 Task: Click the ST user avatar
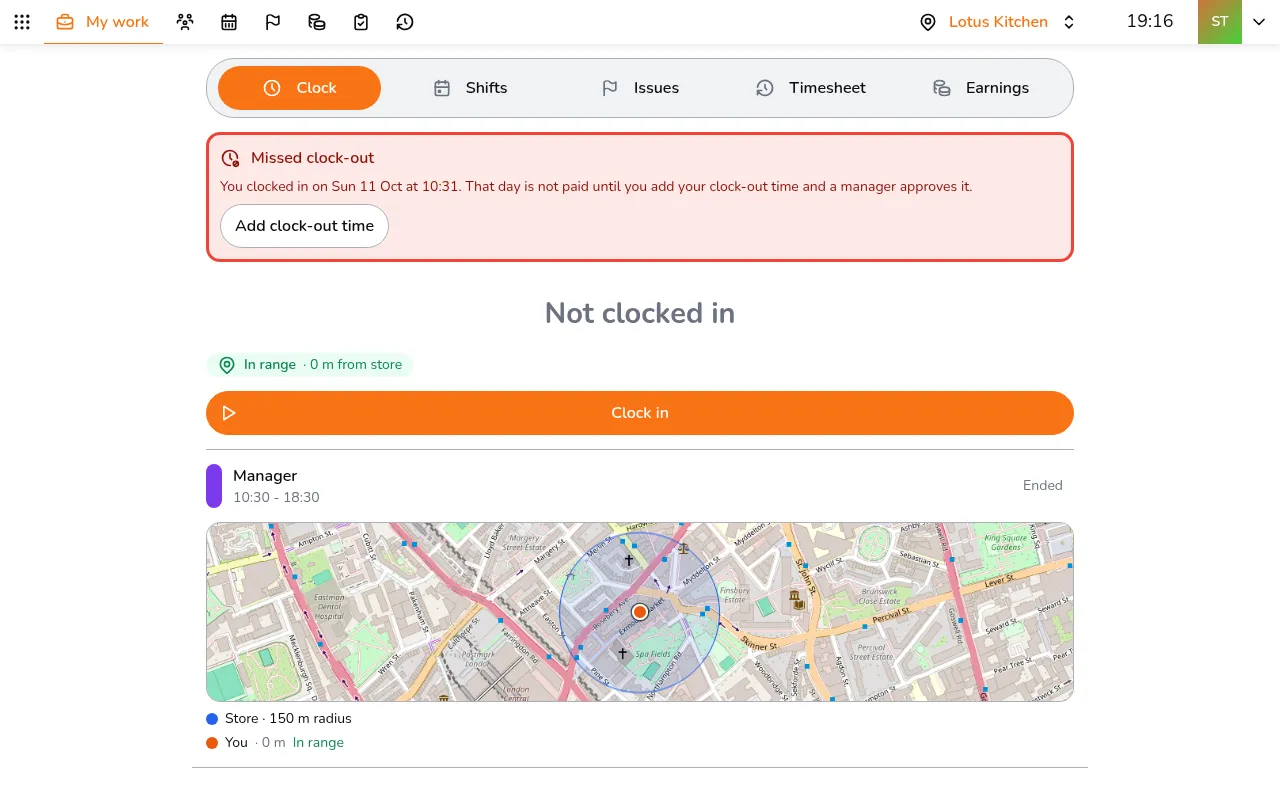click(x=1220, y=22)
